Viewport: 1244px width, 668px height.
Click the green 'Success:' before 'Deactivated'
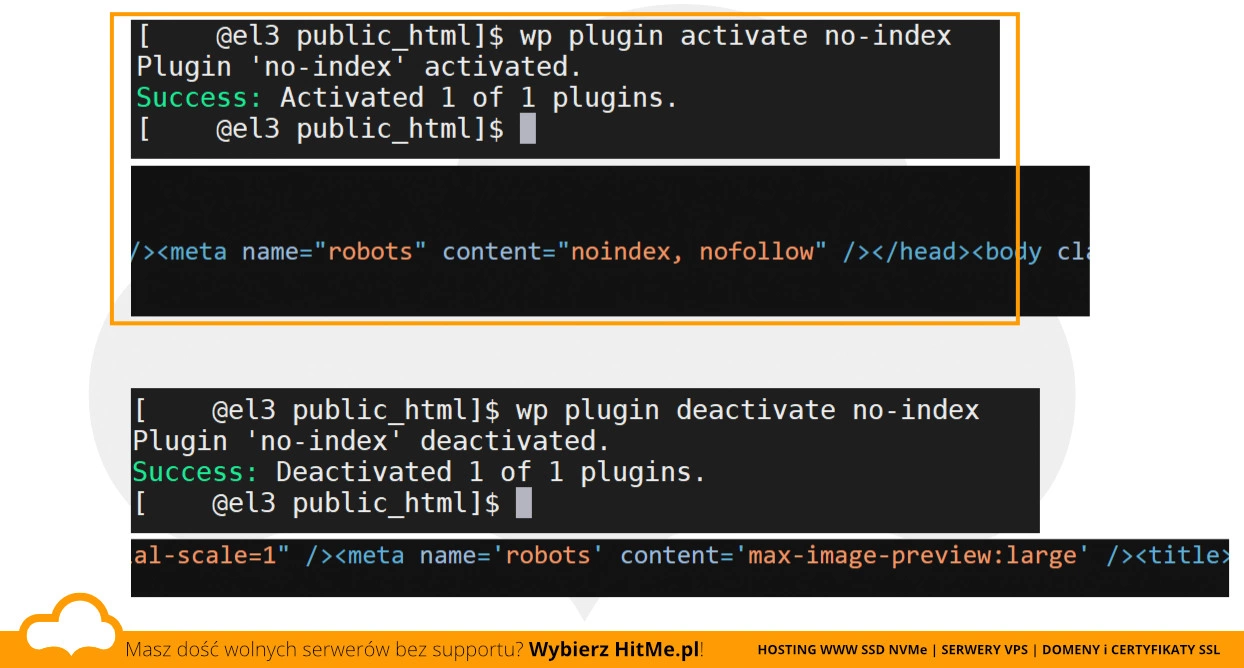click(x=195, y=472)
